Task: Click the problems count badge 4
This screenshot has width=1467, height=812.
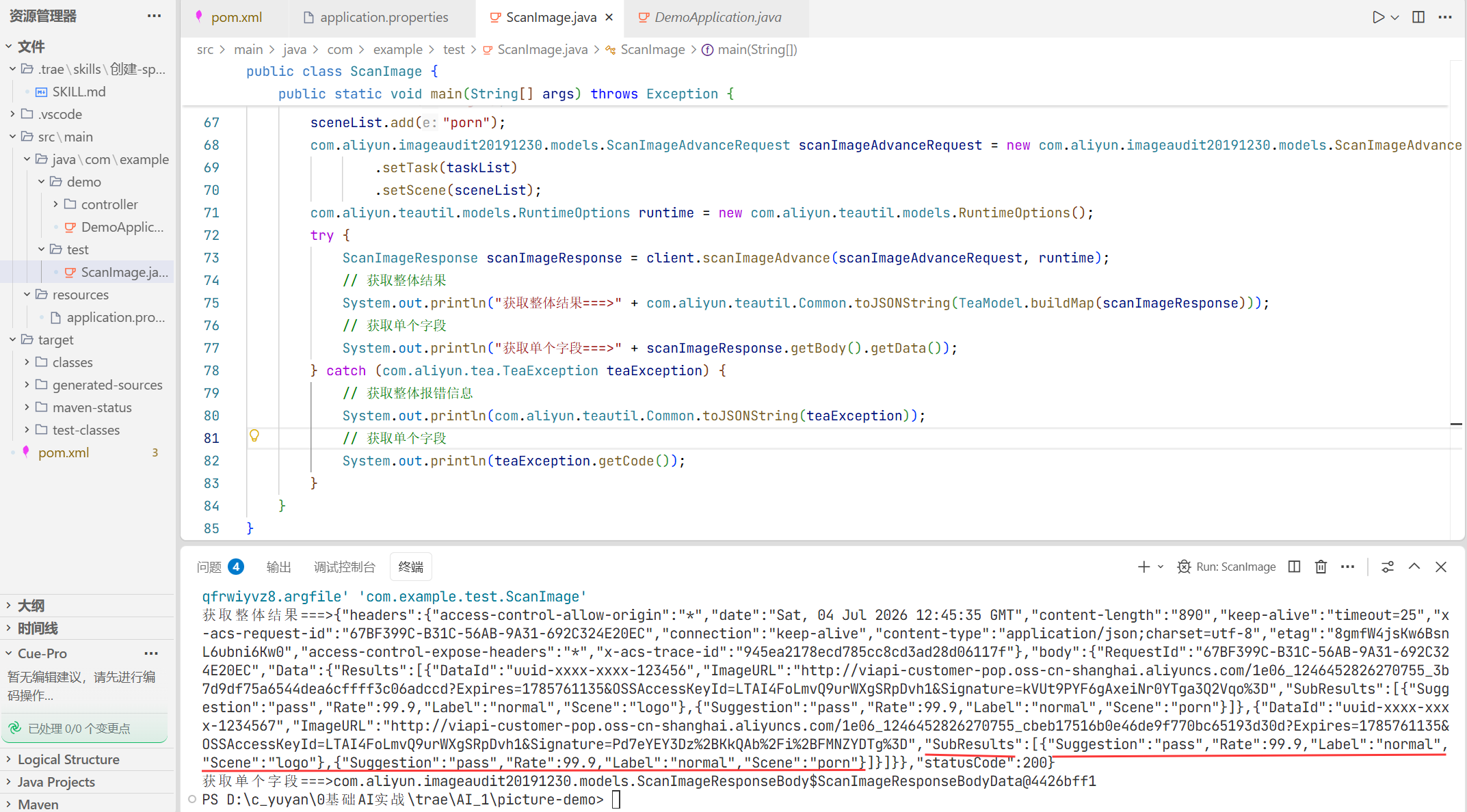Action: [236, 567]
